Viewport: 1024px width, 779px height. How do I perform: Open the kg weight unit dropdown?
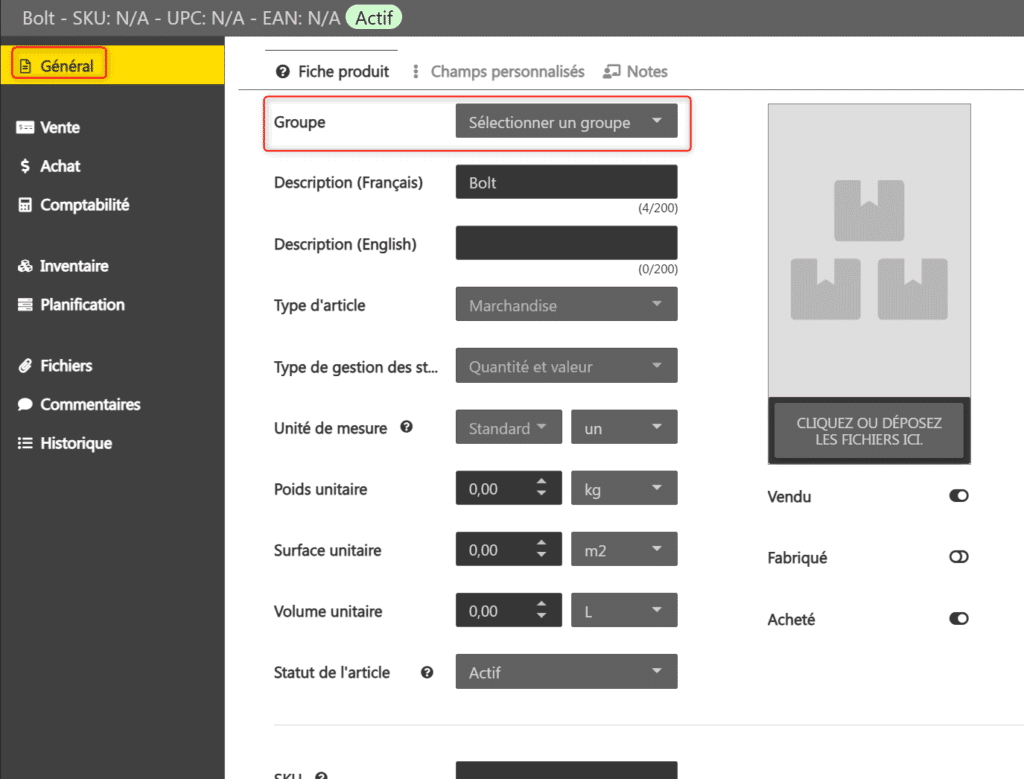[x=623, y=489]
